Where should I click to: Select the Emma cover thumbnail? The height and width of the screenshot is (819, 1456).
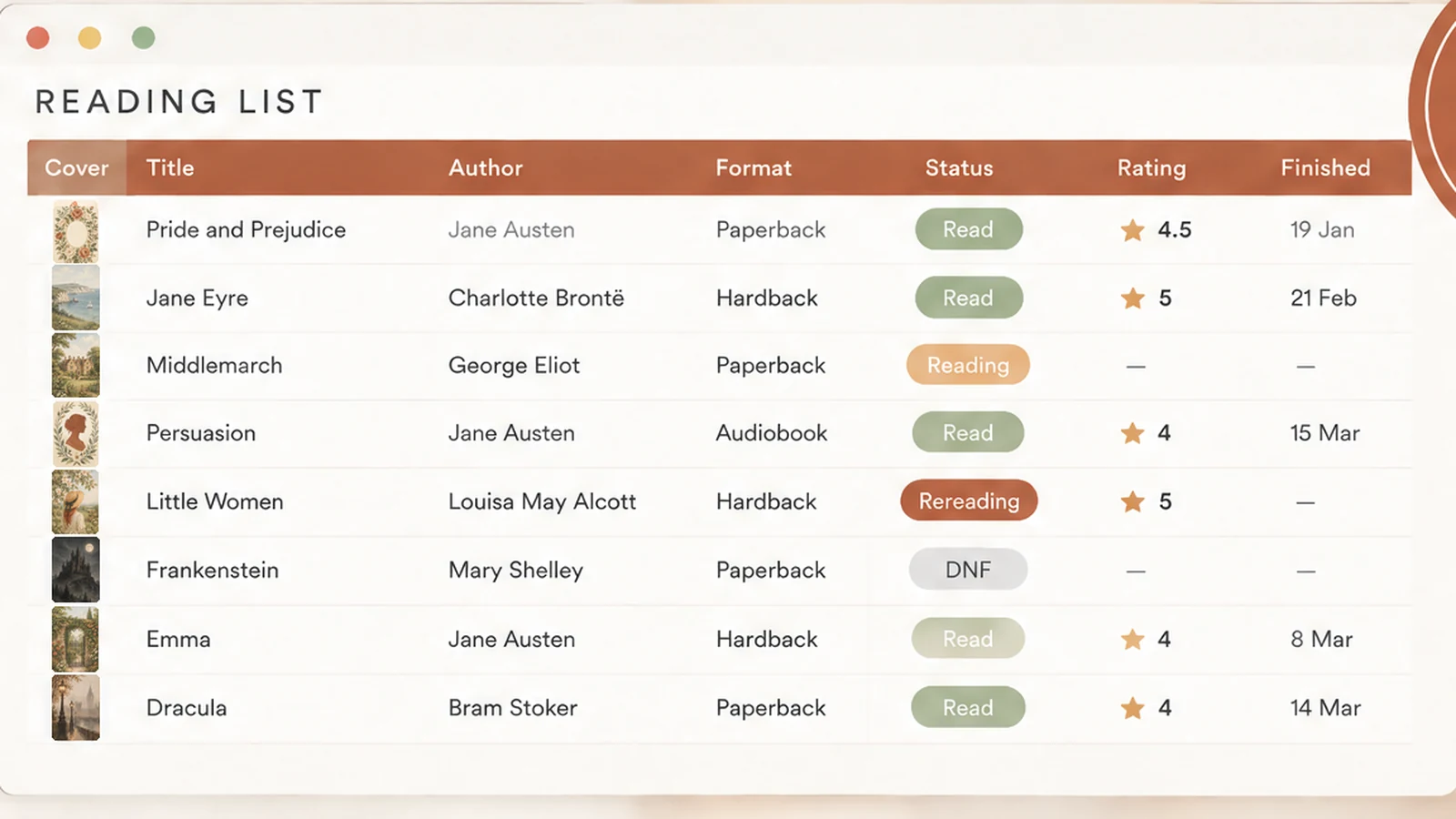(x=76, y=639)
